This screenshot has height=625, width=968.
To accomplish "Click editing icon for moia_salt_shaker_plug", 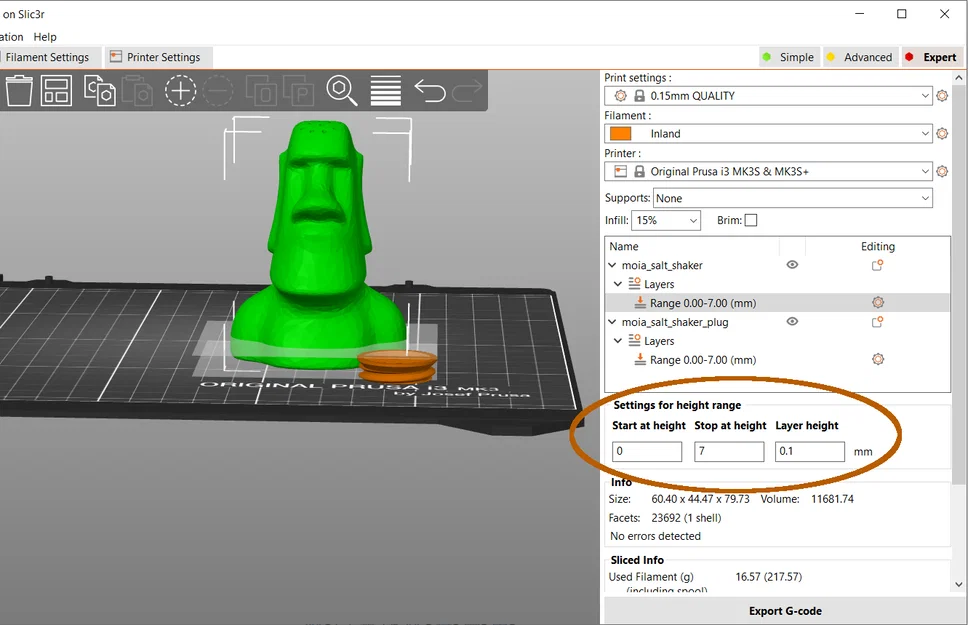I will tap(877, 322).
